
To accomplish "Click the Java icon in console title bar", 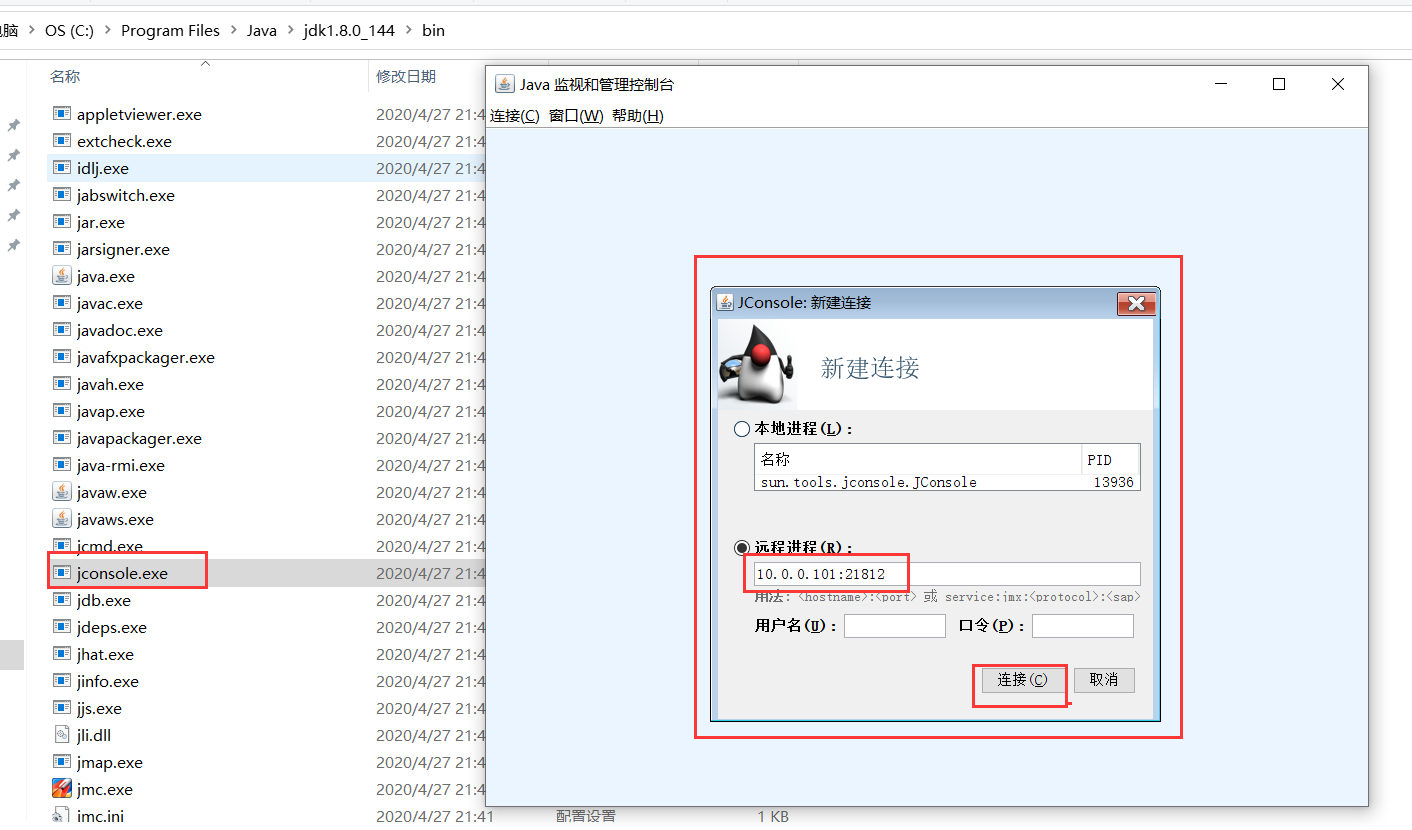I will (x=505, y=84).
